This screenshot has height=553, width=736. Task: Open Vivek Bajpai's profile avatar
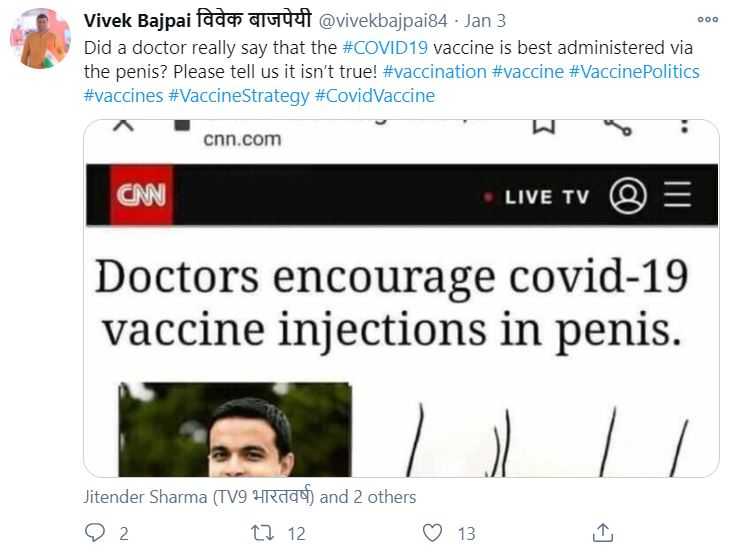(x=40, y=39)
